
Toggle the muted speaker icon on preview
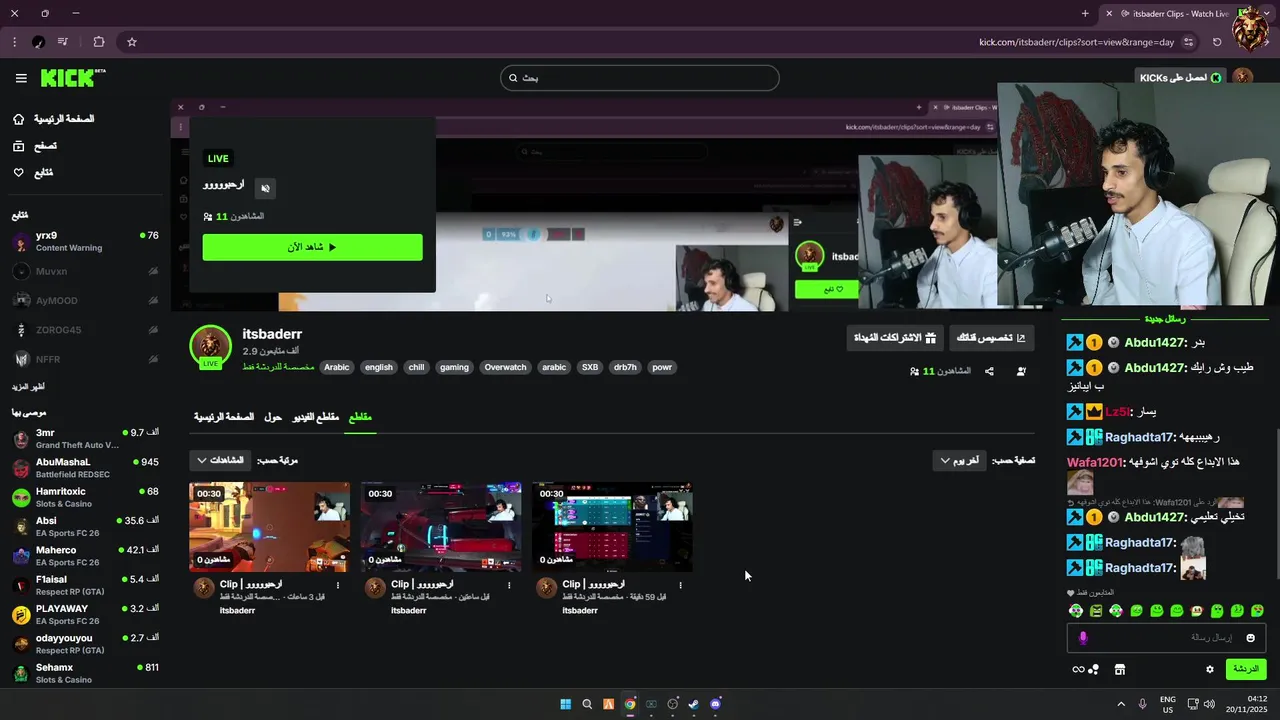tap(265, 188)
